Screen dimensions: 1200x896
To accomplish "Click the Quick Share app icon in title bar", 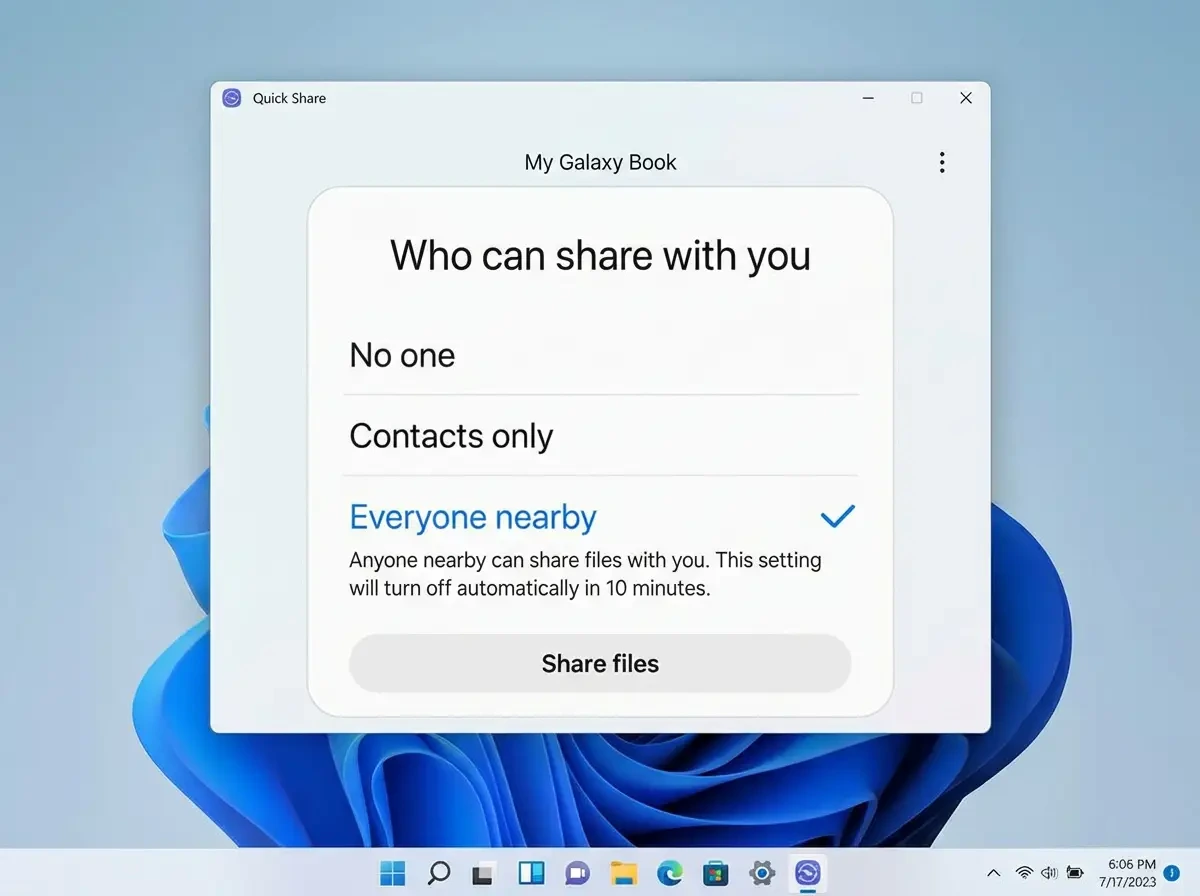I will 232,98.
